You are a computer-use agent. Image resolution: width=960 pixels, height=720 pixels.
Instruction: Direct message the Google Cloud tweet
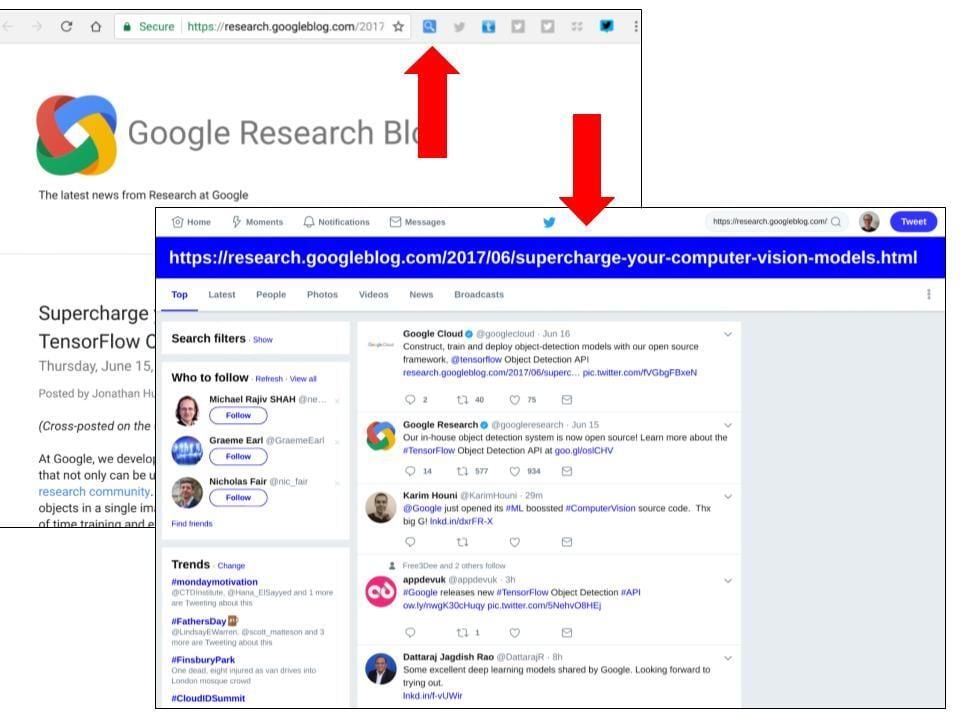tap(567, 400)
